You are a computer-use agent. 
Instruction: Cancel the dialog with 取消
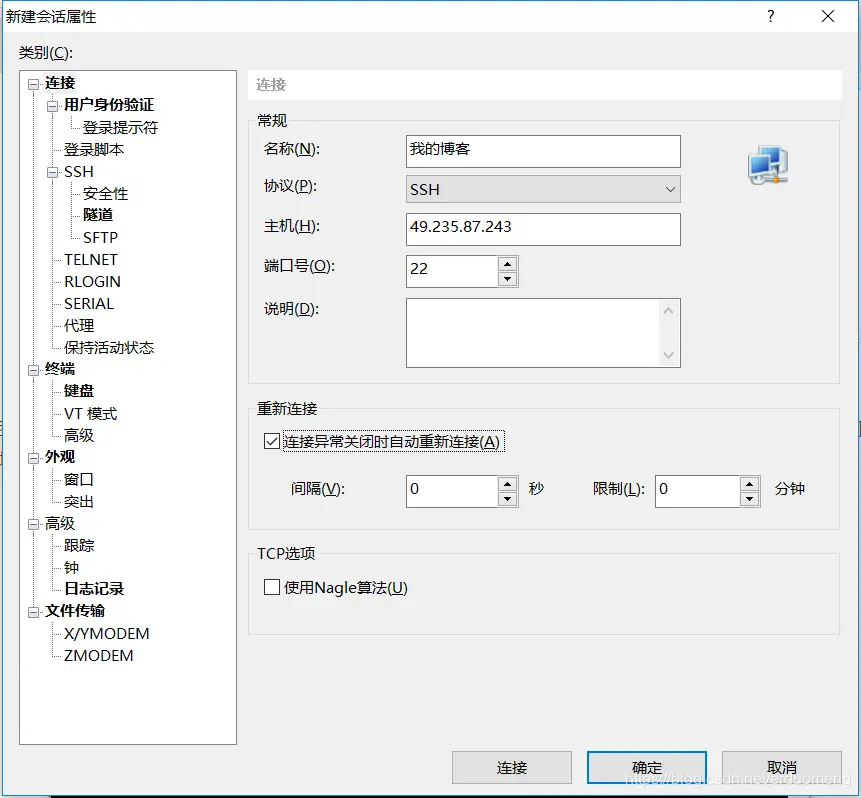[780, 767]
